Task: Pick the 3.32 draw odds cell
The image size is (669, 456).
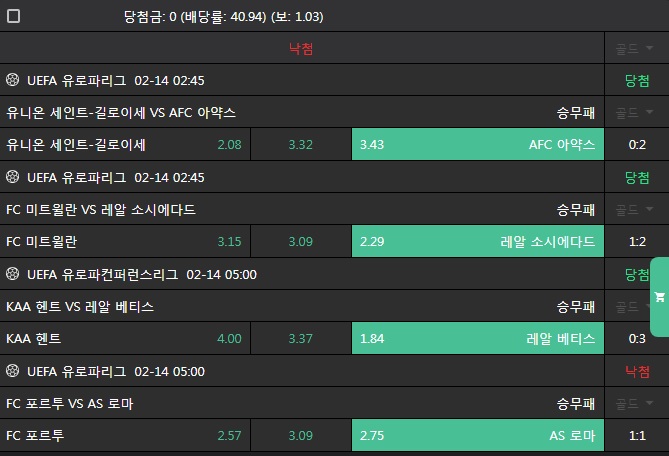Action: point(301,145)
